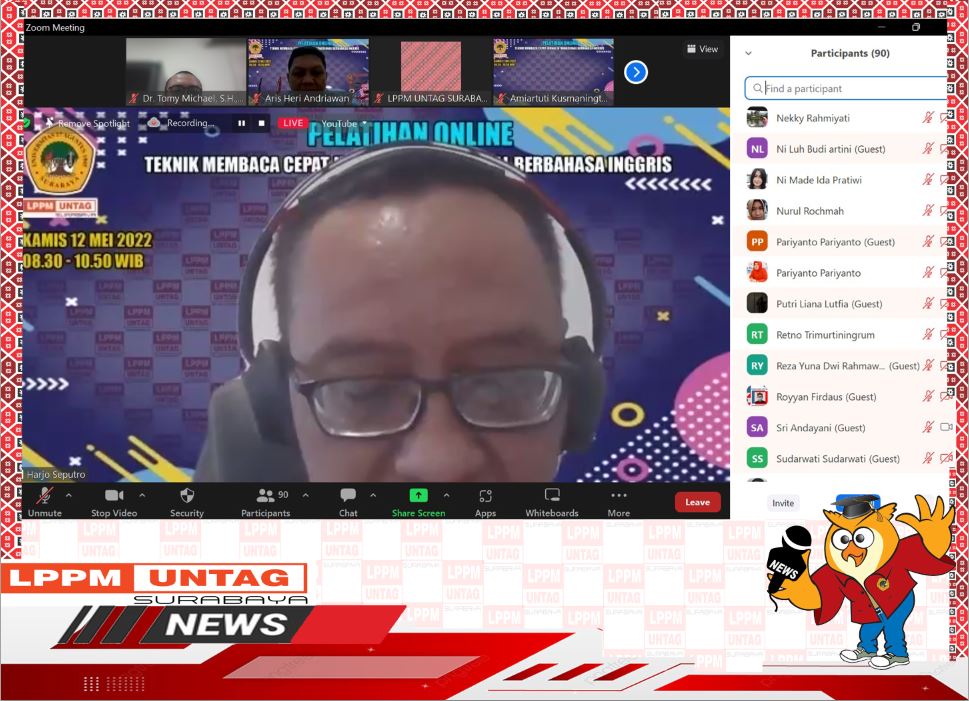
Task: Open chat options arrow beside Chat
Action: pyautogui.click(x=373, y=495)
